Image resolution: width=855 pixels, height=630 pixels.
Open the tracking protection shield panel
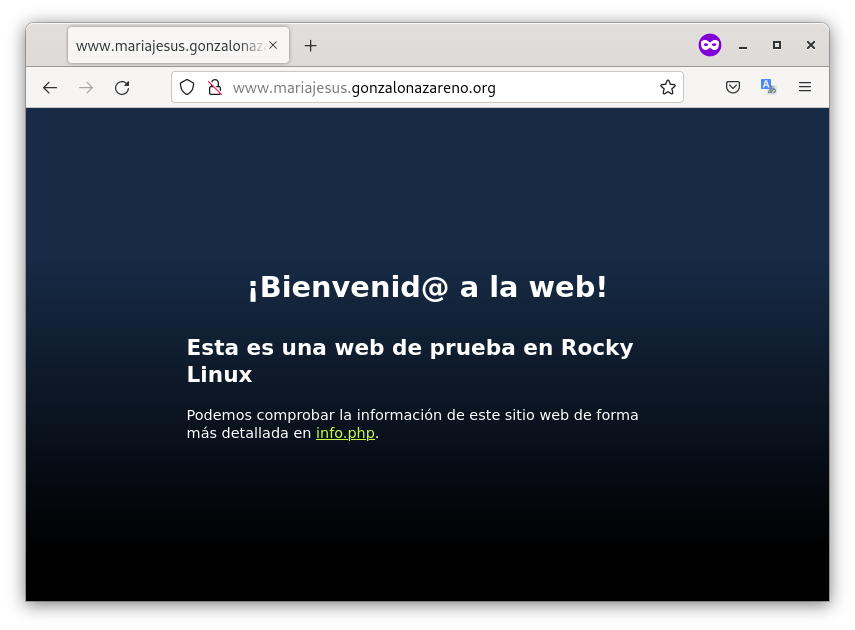[187, 88]
